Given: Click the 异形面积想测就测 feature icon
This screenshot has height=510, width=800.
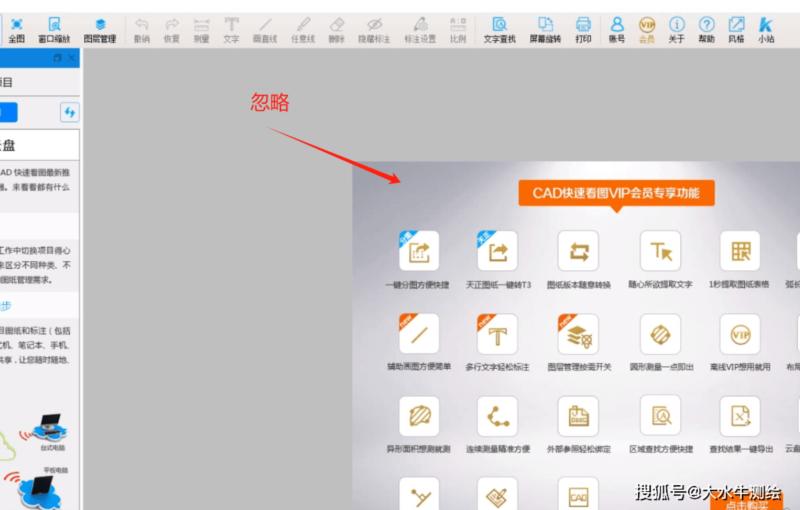Looking at the screenshot, I should pos(419,416).
